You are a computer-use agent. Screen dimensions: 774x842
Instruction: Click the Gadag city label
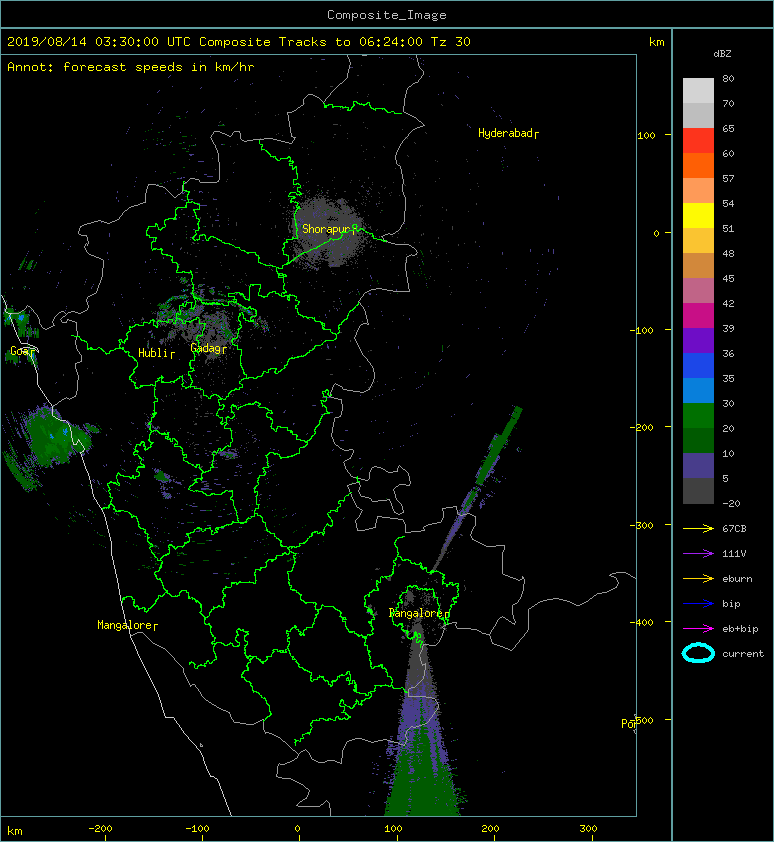(x=208, y=349)
